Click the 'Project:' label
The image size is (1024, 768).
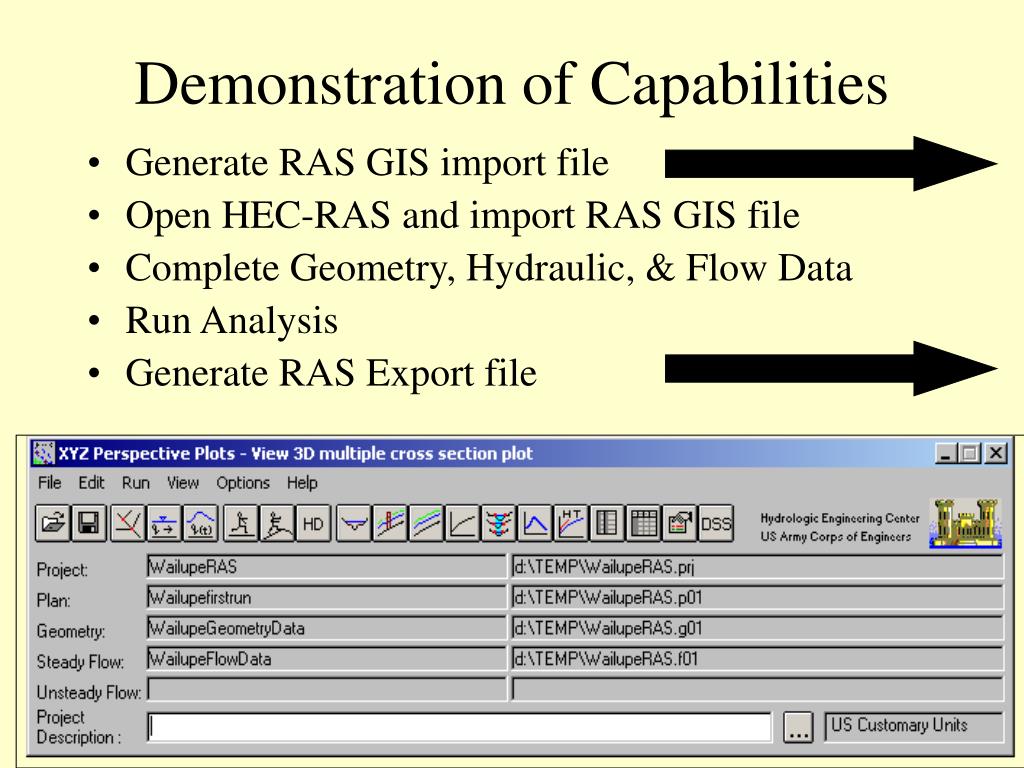62,570
